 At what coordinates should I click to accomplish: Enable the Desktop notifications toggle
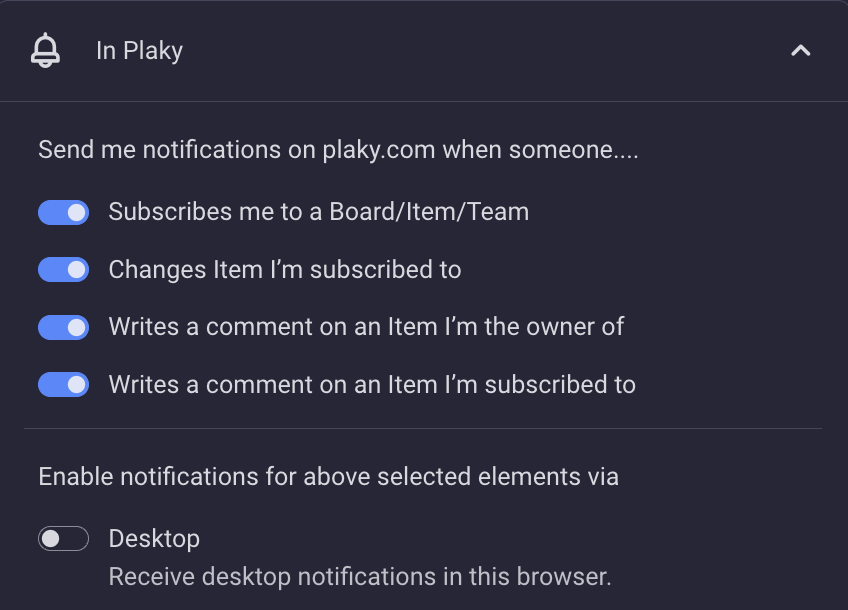point(63,539)
